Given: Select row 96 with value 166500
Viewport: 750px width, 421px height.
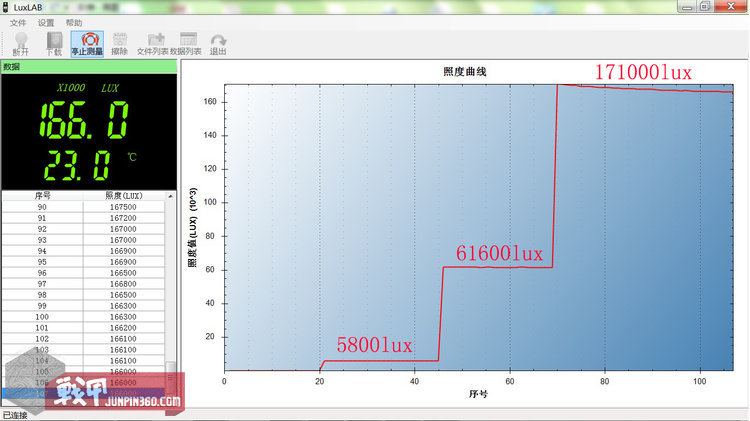Looking at the screenshot, I should click(x=83, y=273).
